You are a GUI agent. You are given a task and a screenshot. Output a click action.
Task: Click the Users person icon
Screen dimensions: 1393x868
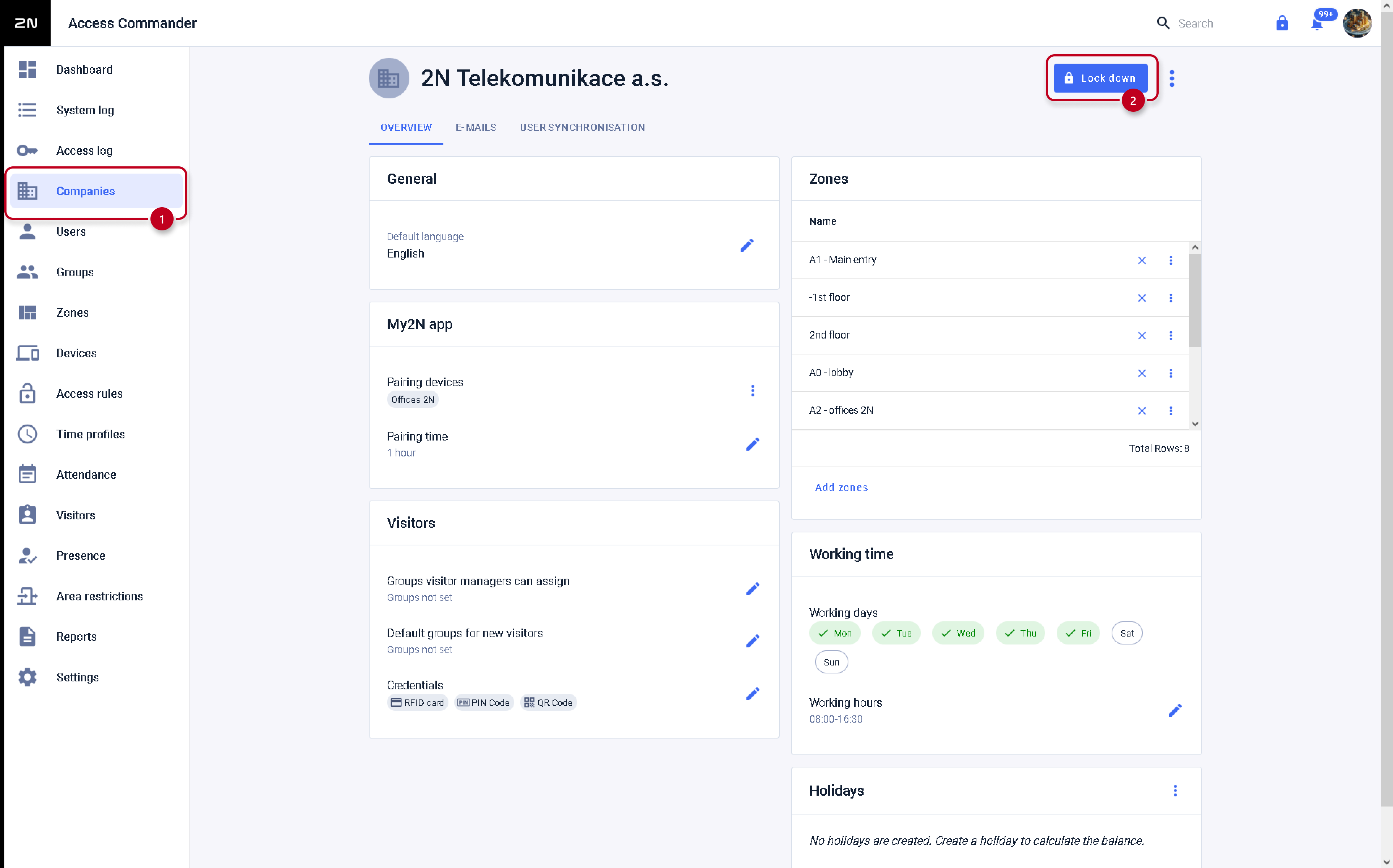(x=27, y=231)
